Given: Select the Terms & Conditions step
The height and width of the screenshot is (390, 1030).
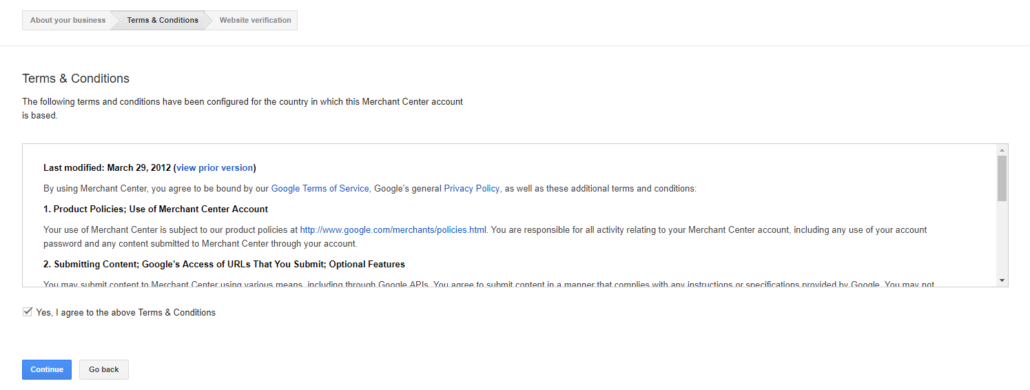Looking at the screenshot, I should [162, 20].
